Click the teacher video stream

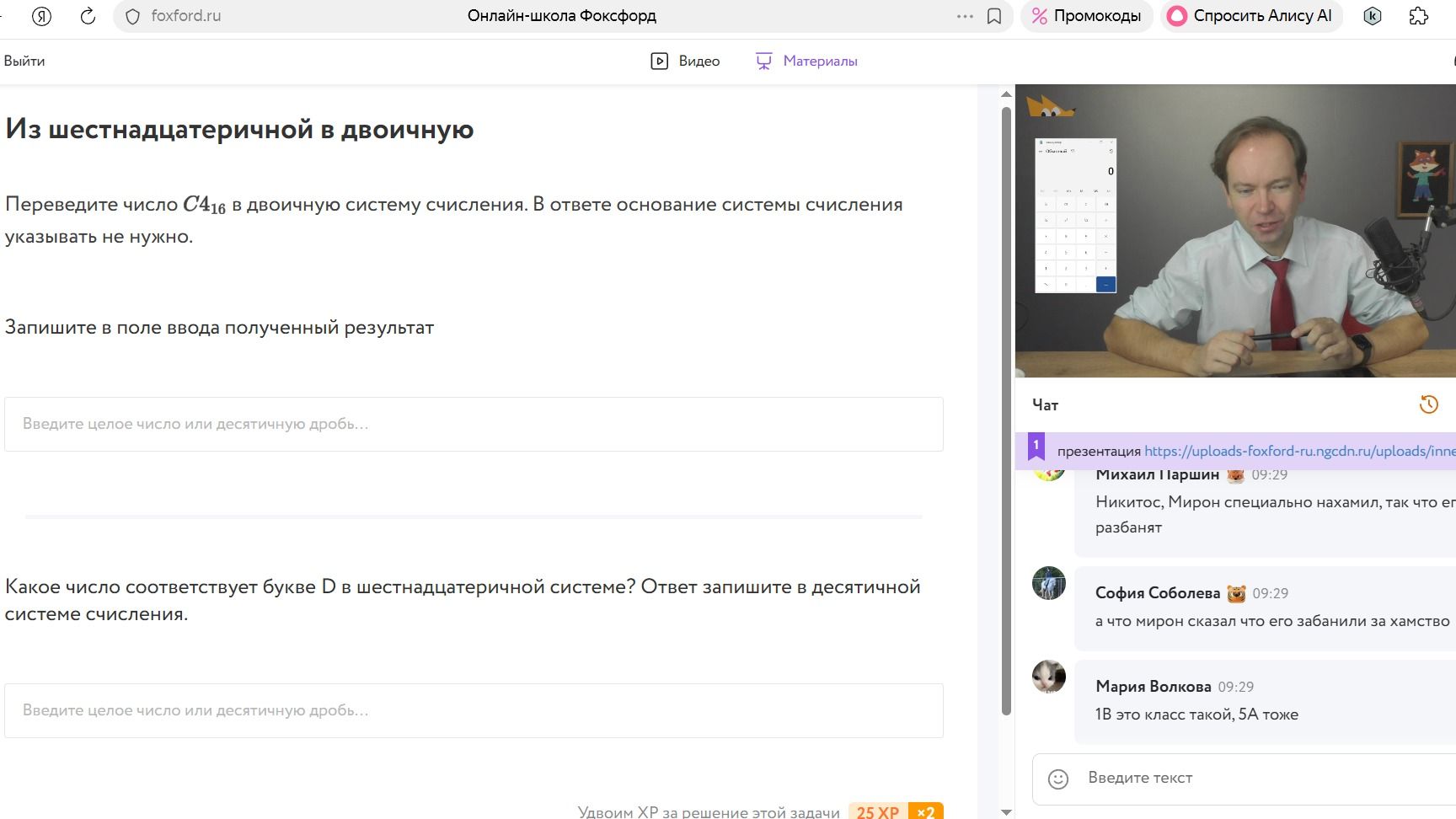coord(1235,231)
